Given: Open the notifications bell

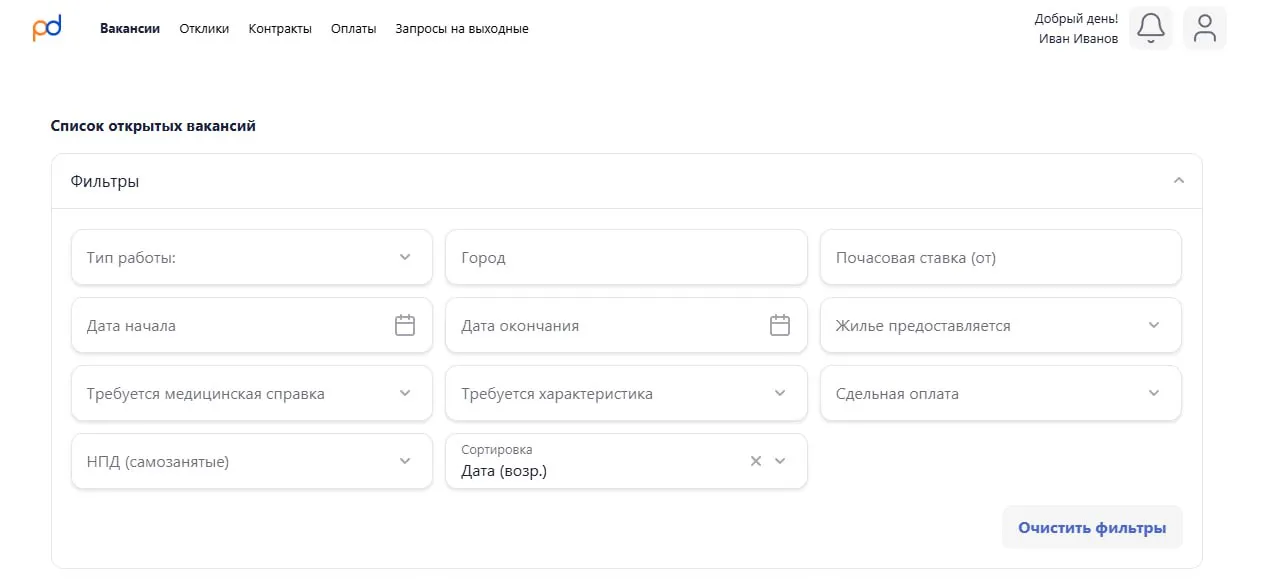Looking at the screenshot, I should (1150, 28).
